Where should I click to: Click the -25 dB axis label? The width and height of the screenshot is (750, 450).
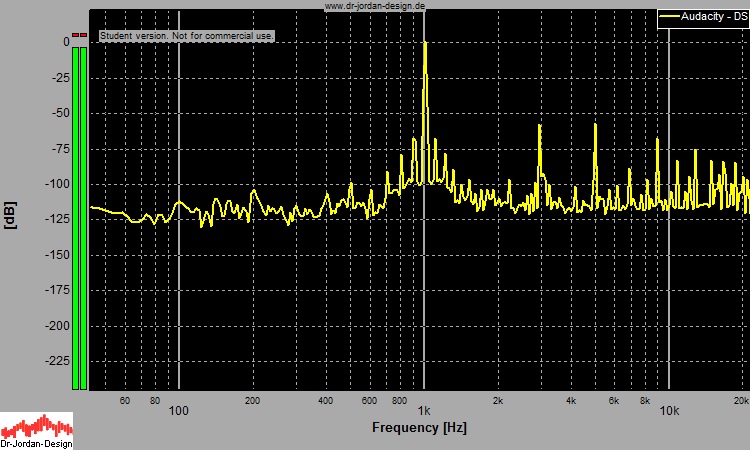pyautogui.click(x=60, y=77)
